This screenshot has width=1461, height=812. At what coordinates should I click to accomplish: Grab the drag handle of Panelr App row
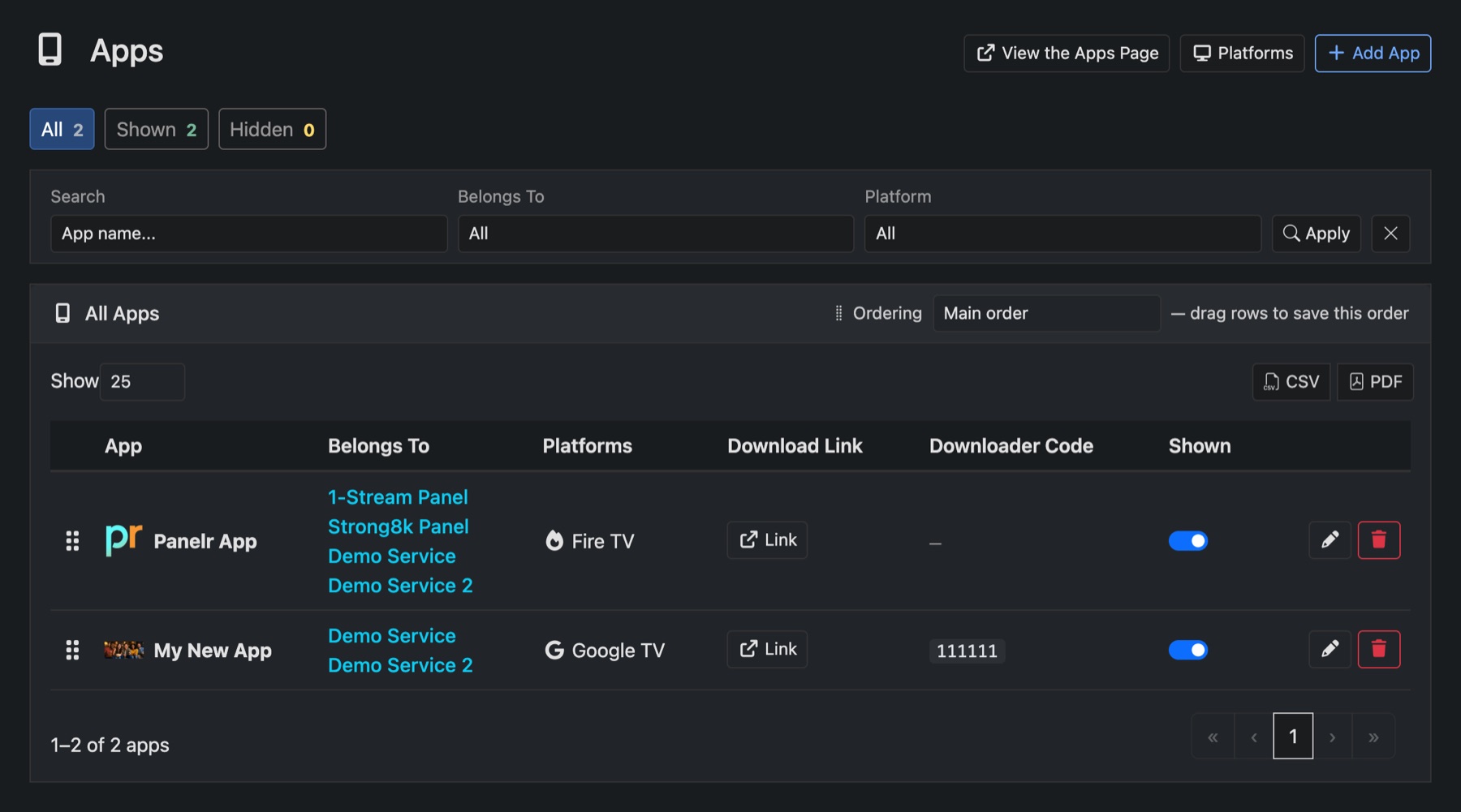[x=72, y=541]
